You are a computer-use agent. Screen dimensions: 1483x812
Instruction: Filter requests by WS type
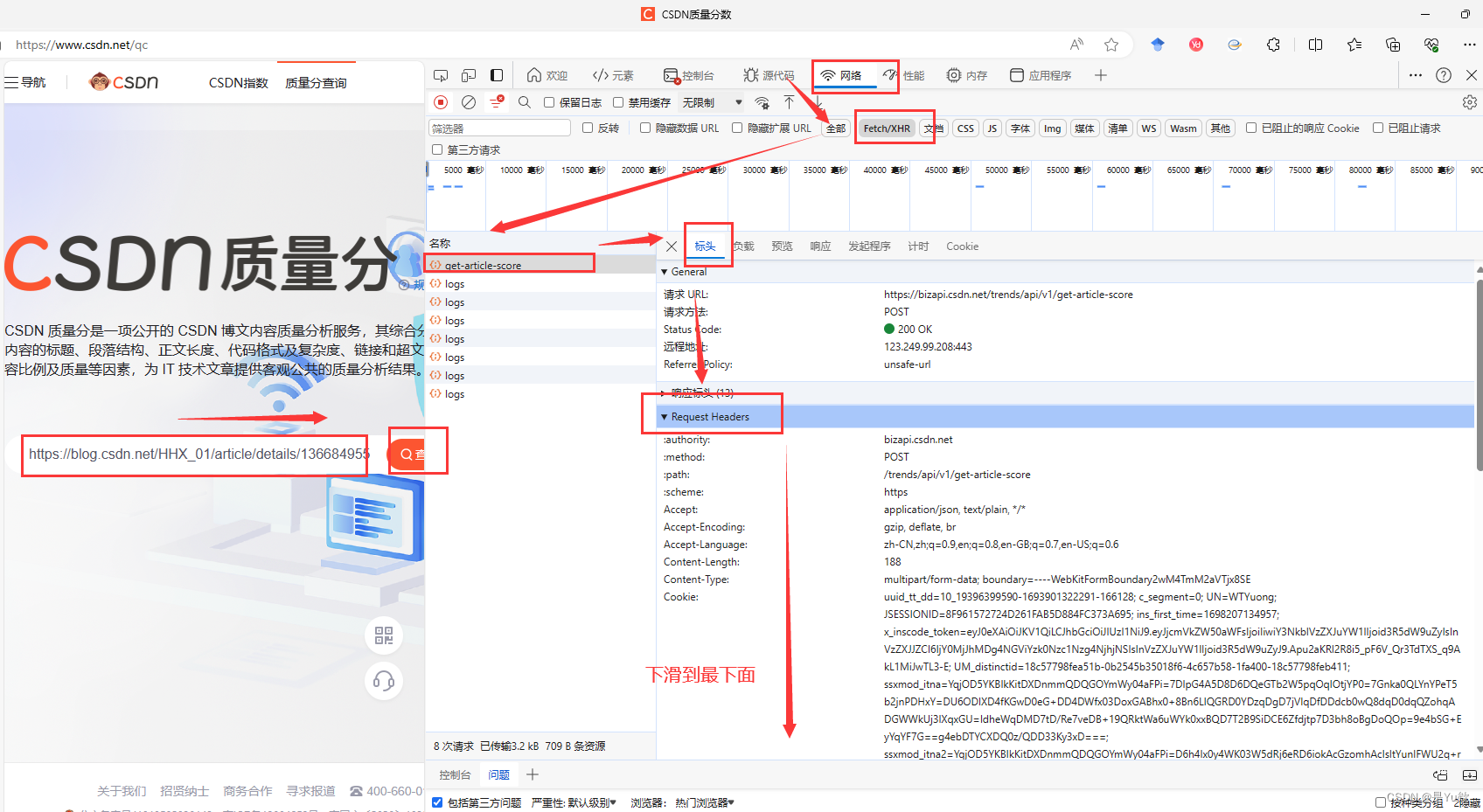pos(1149,128)
